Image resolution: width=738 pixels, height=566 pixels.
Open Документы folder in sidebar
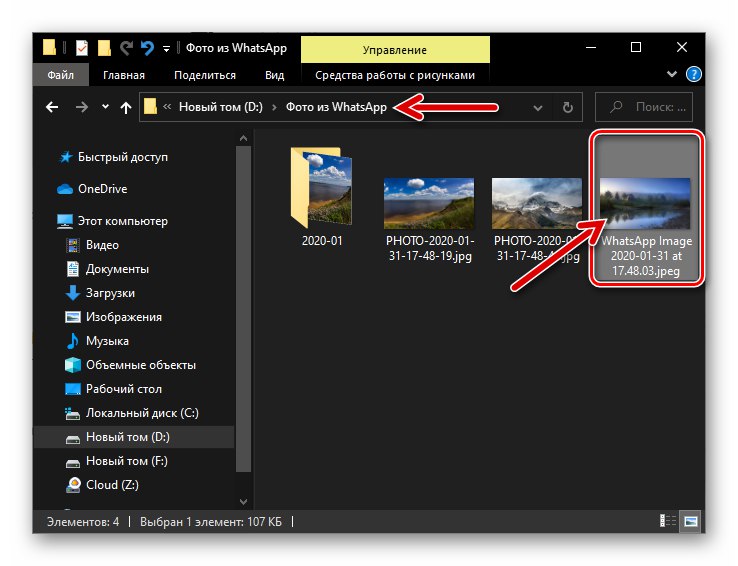point(117,269)
